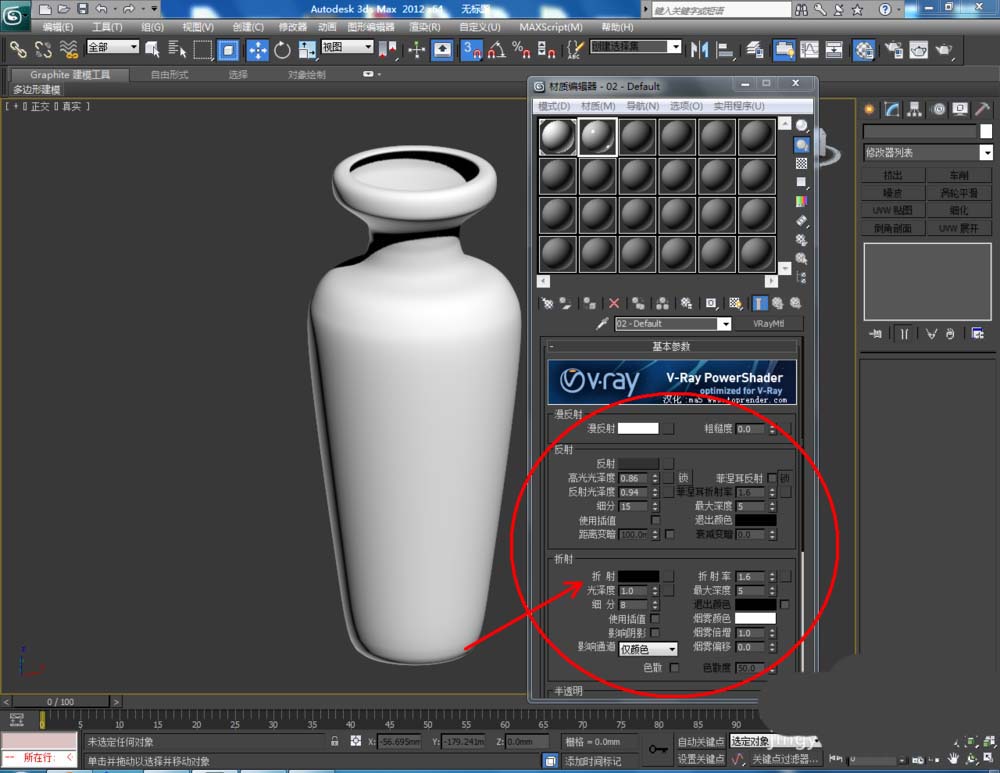This screenshot has width=1000, height=773.
Task: Click the Set Key button
Action: (701, 758)
